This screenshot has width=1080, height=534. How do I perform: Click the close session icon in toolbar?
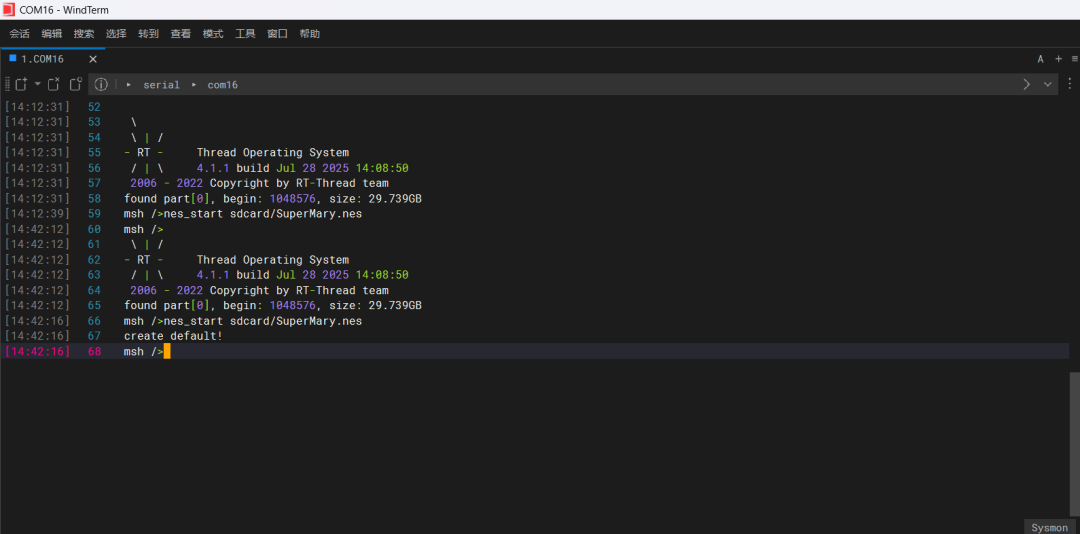pos(54,84)
